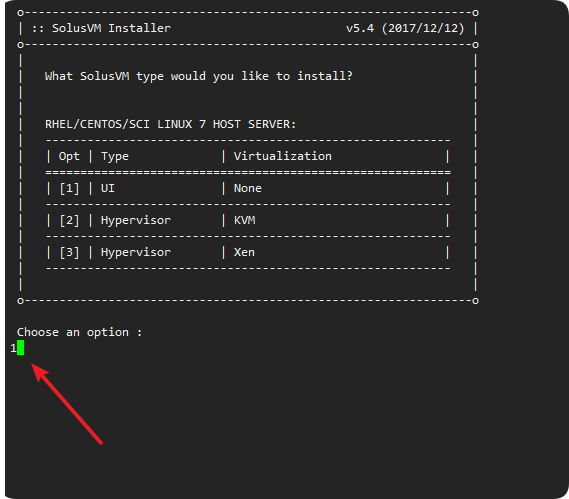
Task: Click the 'KVM' virtualization value
Action: [245, 220]
